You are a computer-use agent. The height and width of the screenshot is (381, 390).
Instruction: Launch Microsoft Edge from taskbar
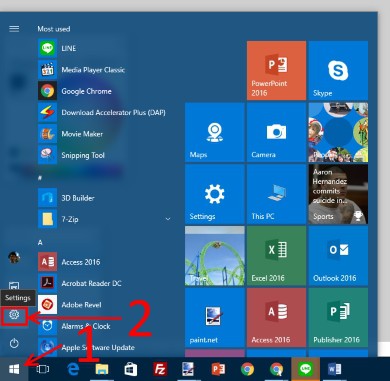click(73, 369)
